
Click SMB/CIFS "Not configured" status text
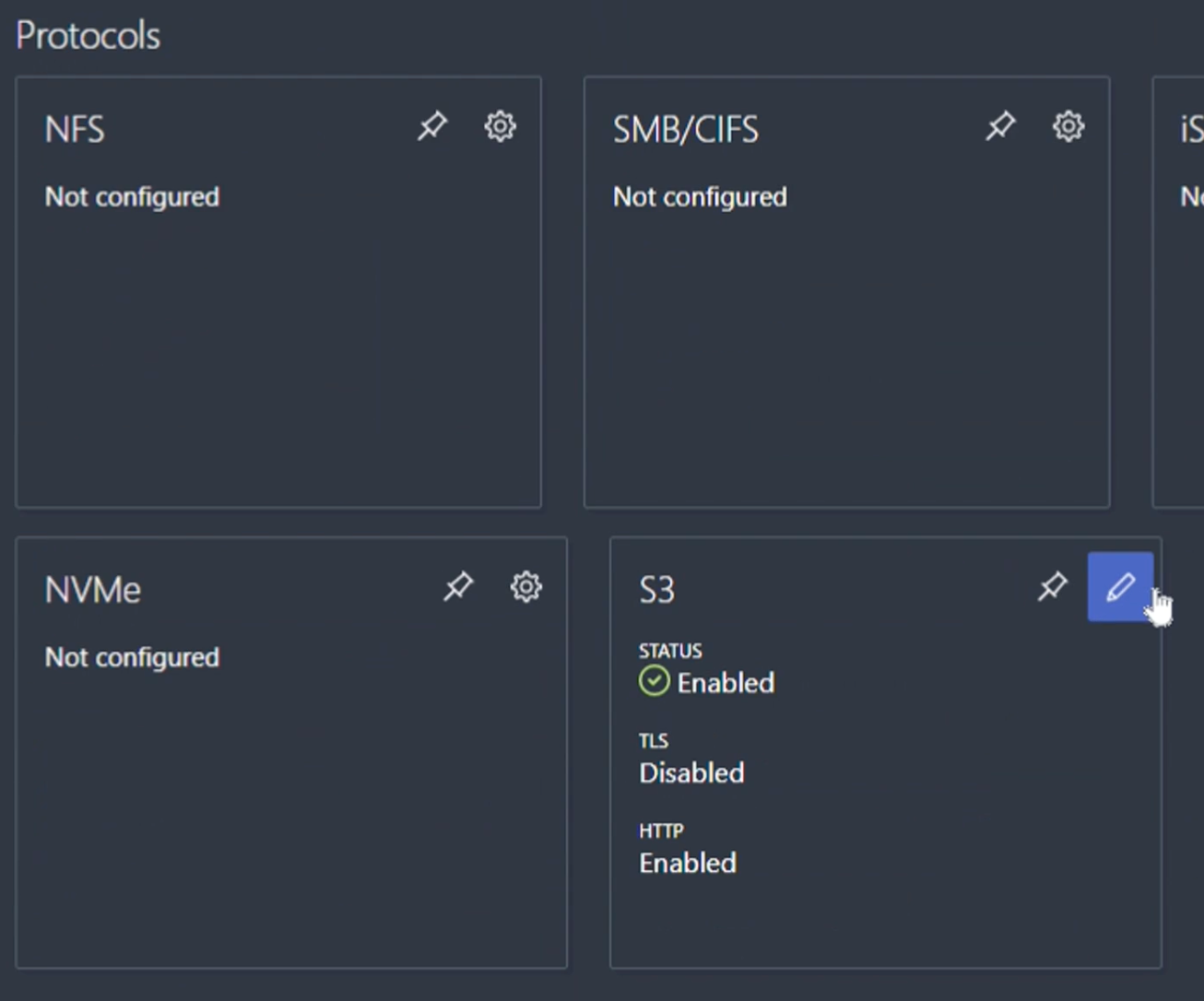[x=700, y=197]
